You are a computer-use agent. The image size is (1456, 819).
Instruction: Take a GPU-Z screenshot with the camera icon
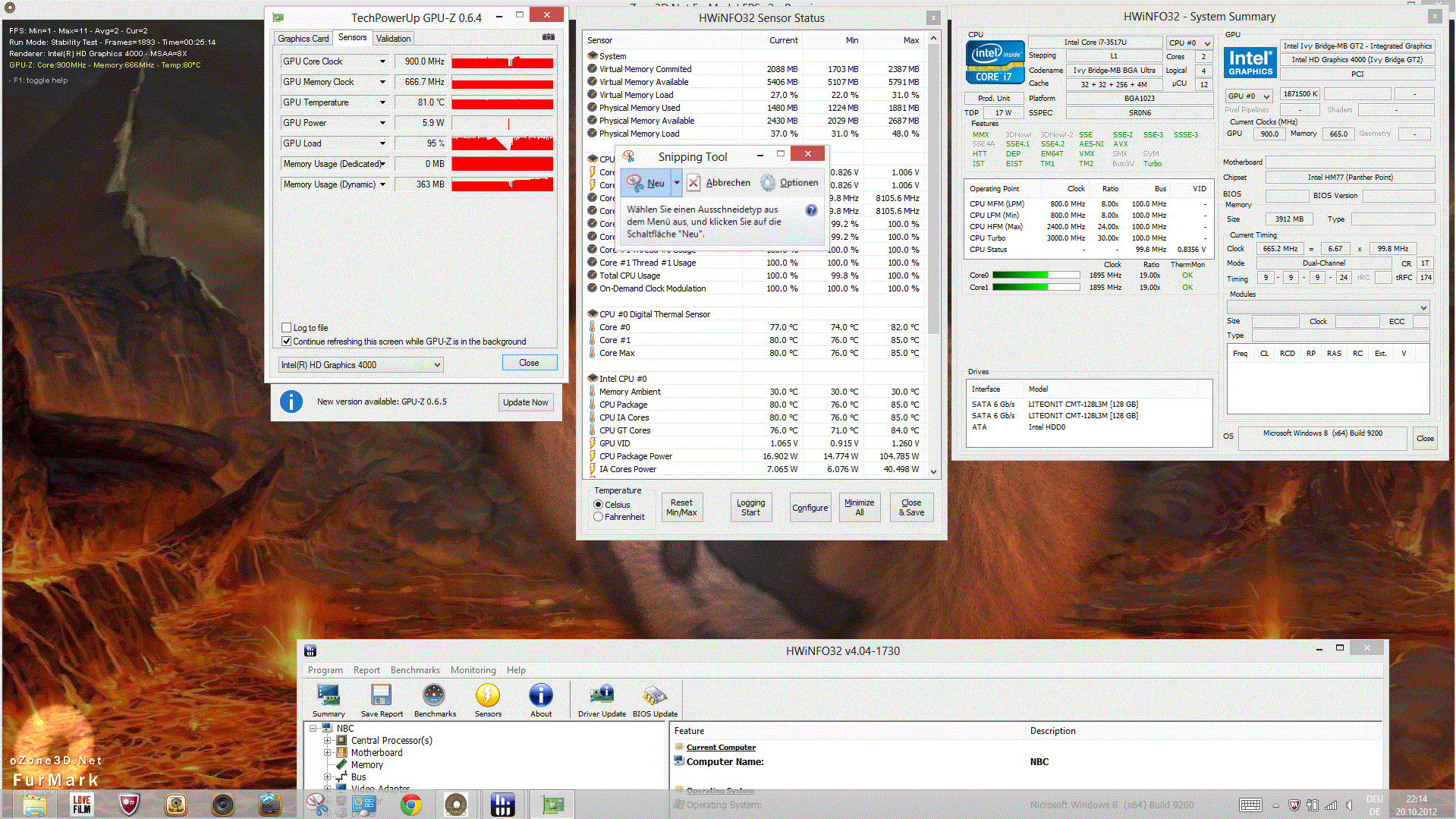pyautogui.click(x=549, y=37)
